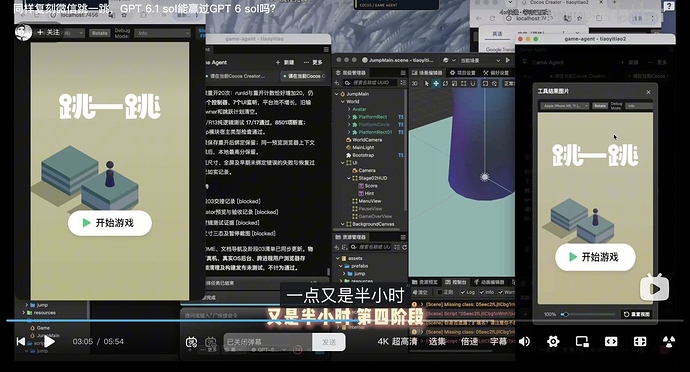Image resolution: width=690 pixels, height=372 pixels.
Task: Select the cursor selection tool in scene toolbar
Action: tap(426, 83)
